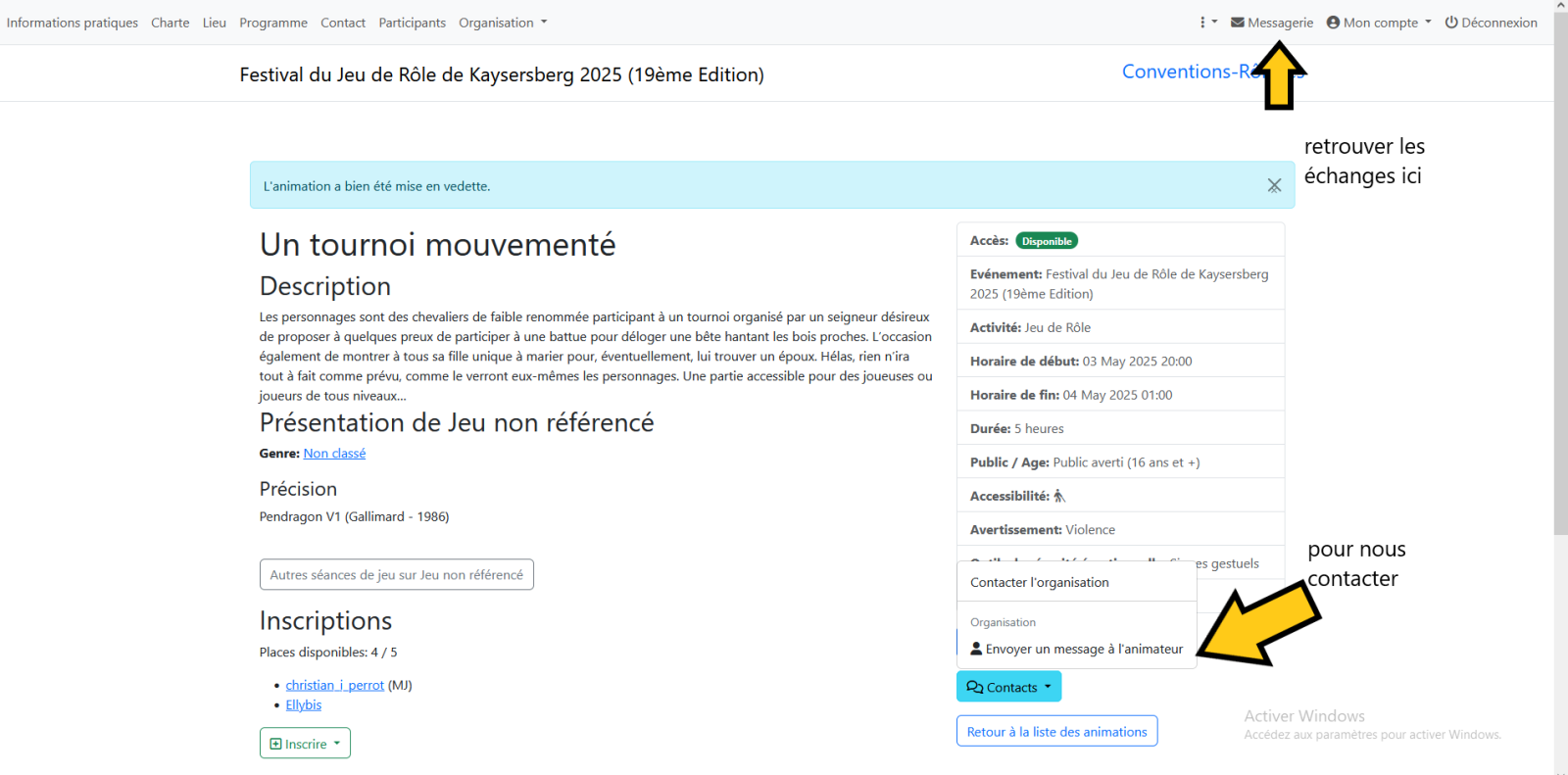
Task: Click the wheelchair accessibility icon
Action: coord(1059,497)
